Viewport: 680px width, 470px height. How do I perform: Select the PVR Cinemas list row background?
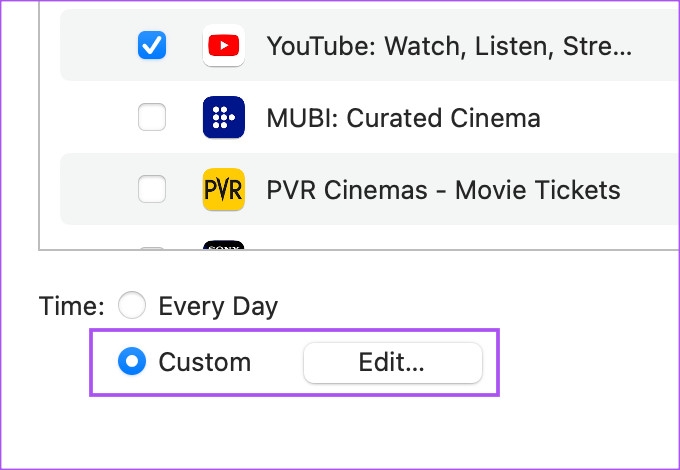tap(369, 189)
